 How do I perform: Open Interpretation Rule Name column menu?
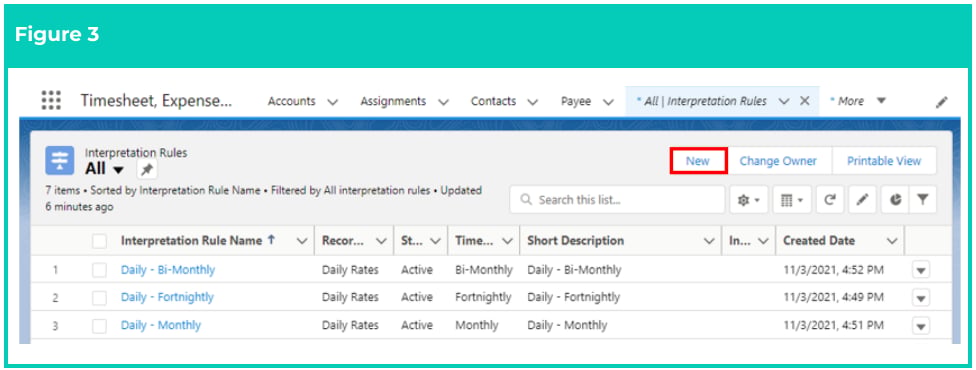pos(303,241)
